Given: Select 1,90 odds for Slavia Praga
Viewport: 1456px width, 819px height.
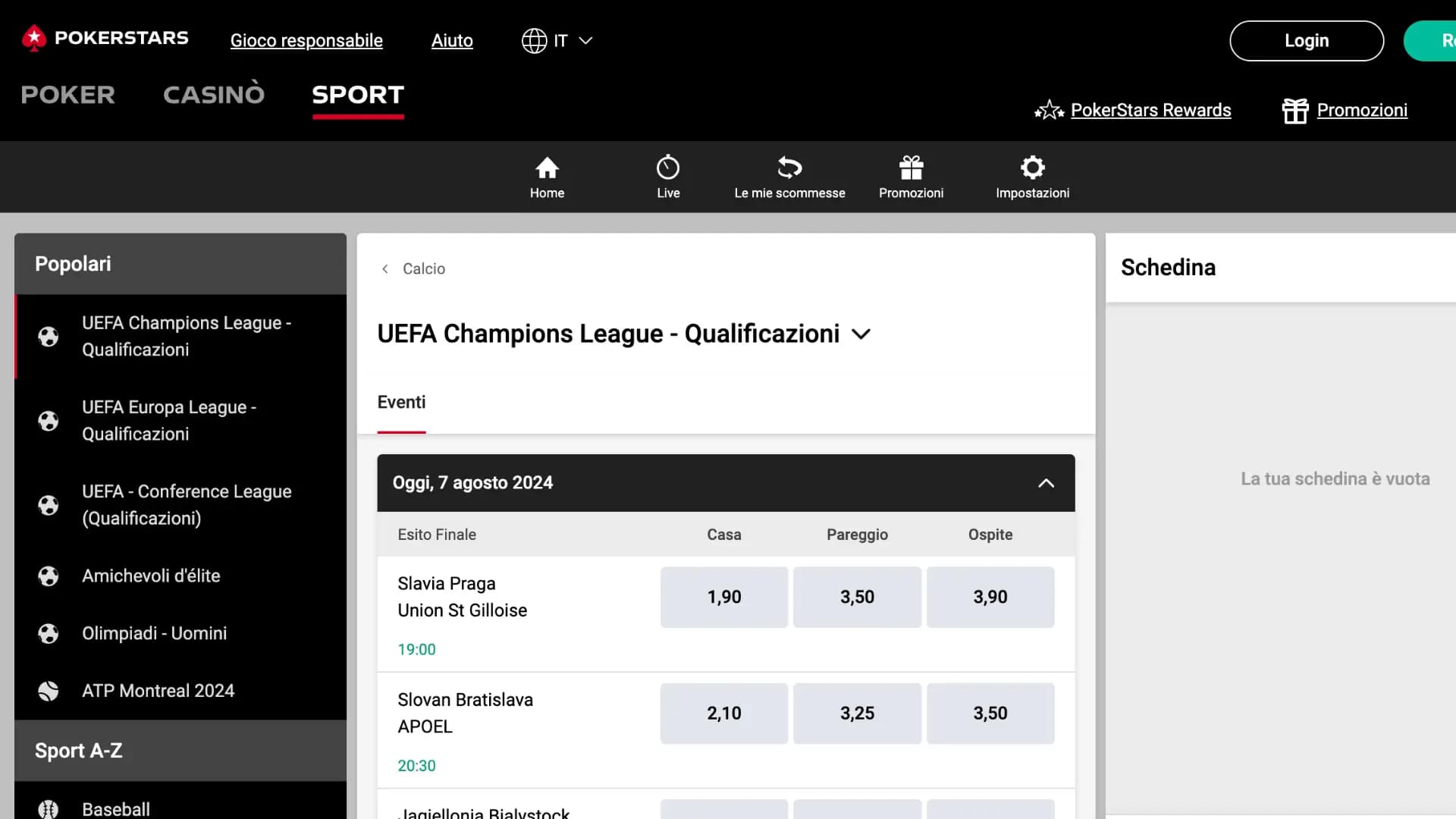Looking at the screenshot, I should click(723, 598).
